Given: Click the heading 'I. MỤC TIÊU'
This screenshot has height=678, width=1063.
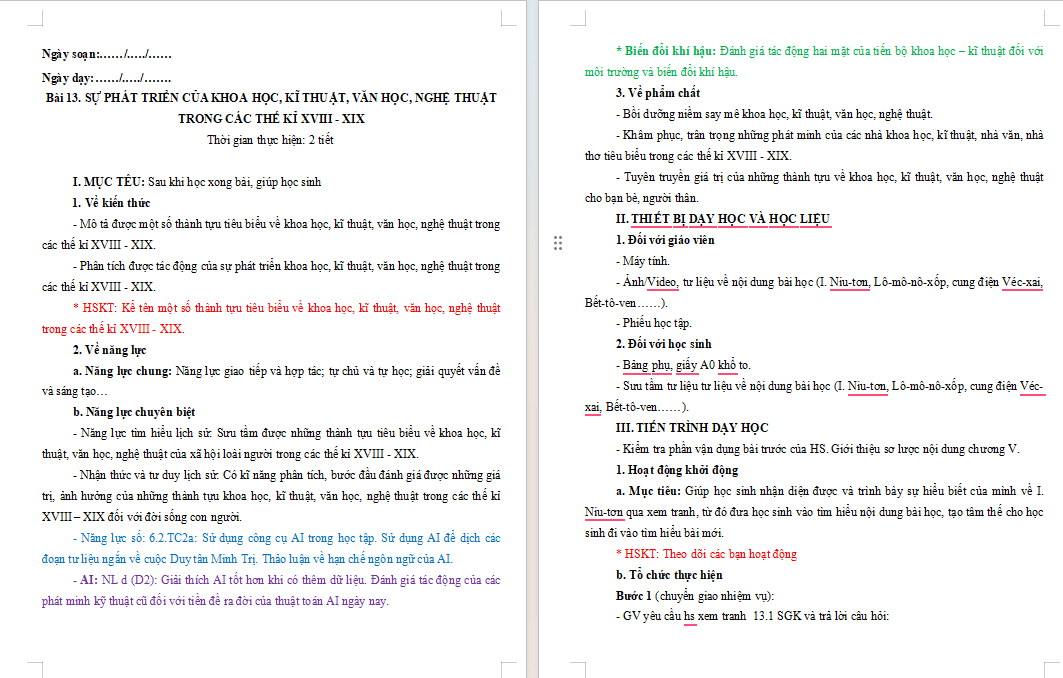Looking at the screenshot, I should [108, 182].
